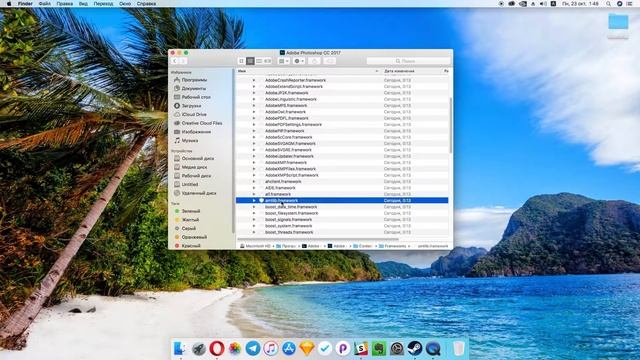The height and width of the screenshot is (360, 640).
Task: Select AdobeXMPScript.framework row
Action: pyautogui.click(x=342, y=175)
